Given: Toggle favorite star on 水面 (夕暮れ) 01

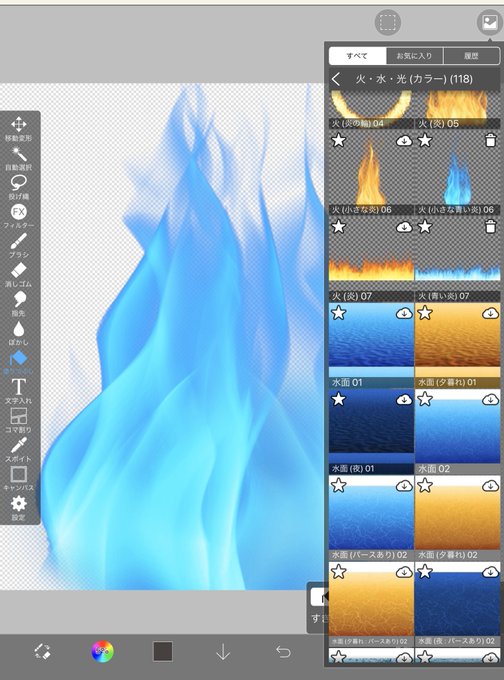Looking at the screenshot, I should point(425,313).
